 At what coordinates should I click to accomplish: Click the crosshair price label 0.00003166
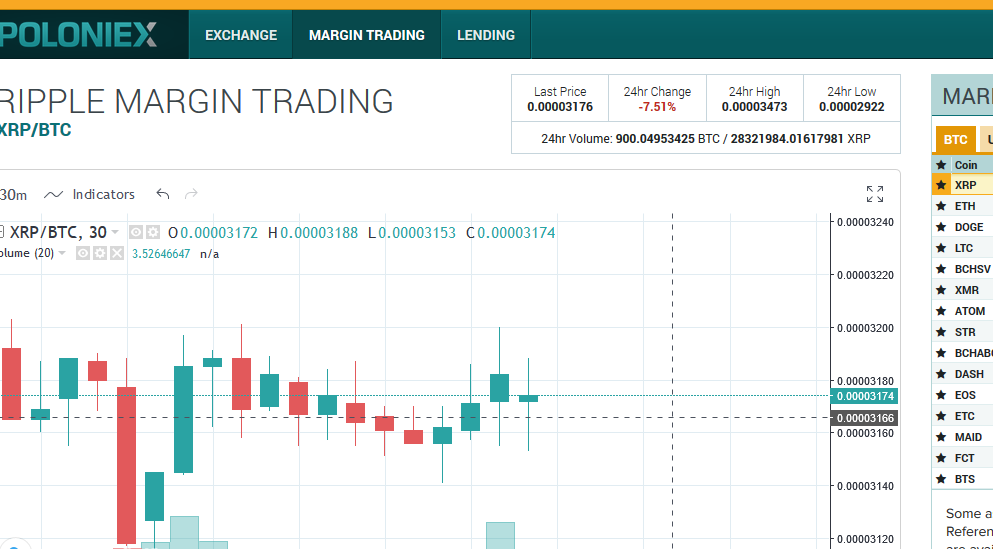[864, 418]
